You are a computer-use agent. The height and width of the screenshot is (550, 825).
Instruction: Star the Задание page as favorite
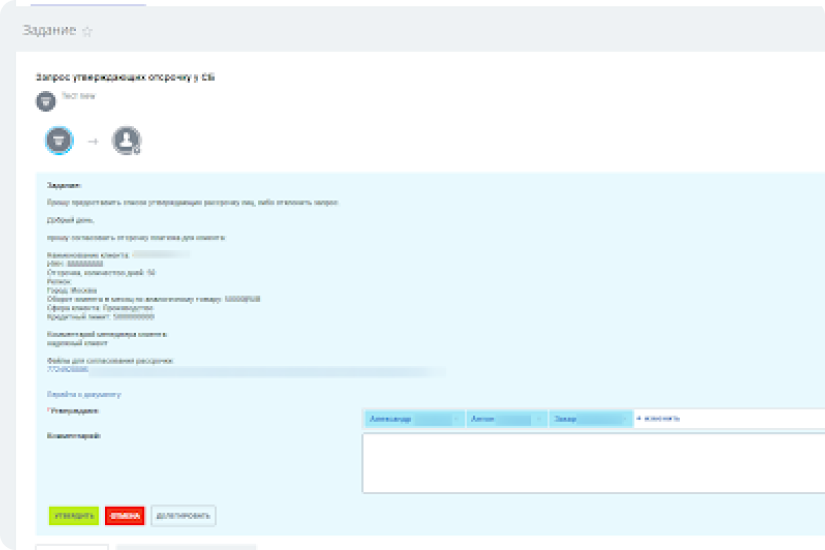(87, 31)
